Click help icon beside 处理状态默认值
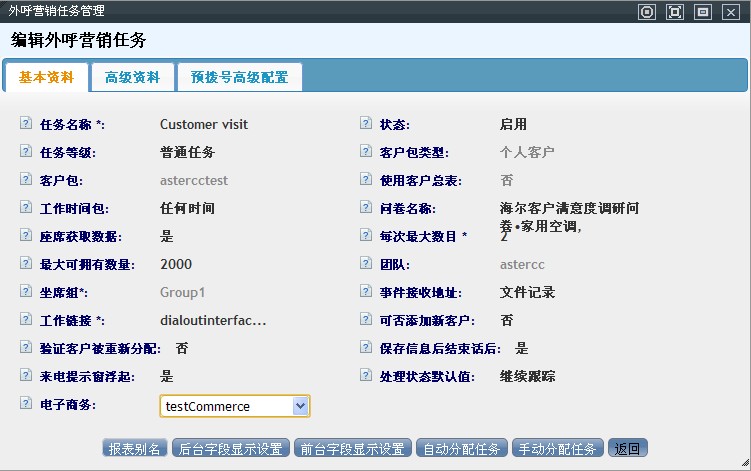 click(366, 377)
